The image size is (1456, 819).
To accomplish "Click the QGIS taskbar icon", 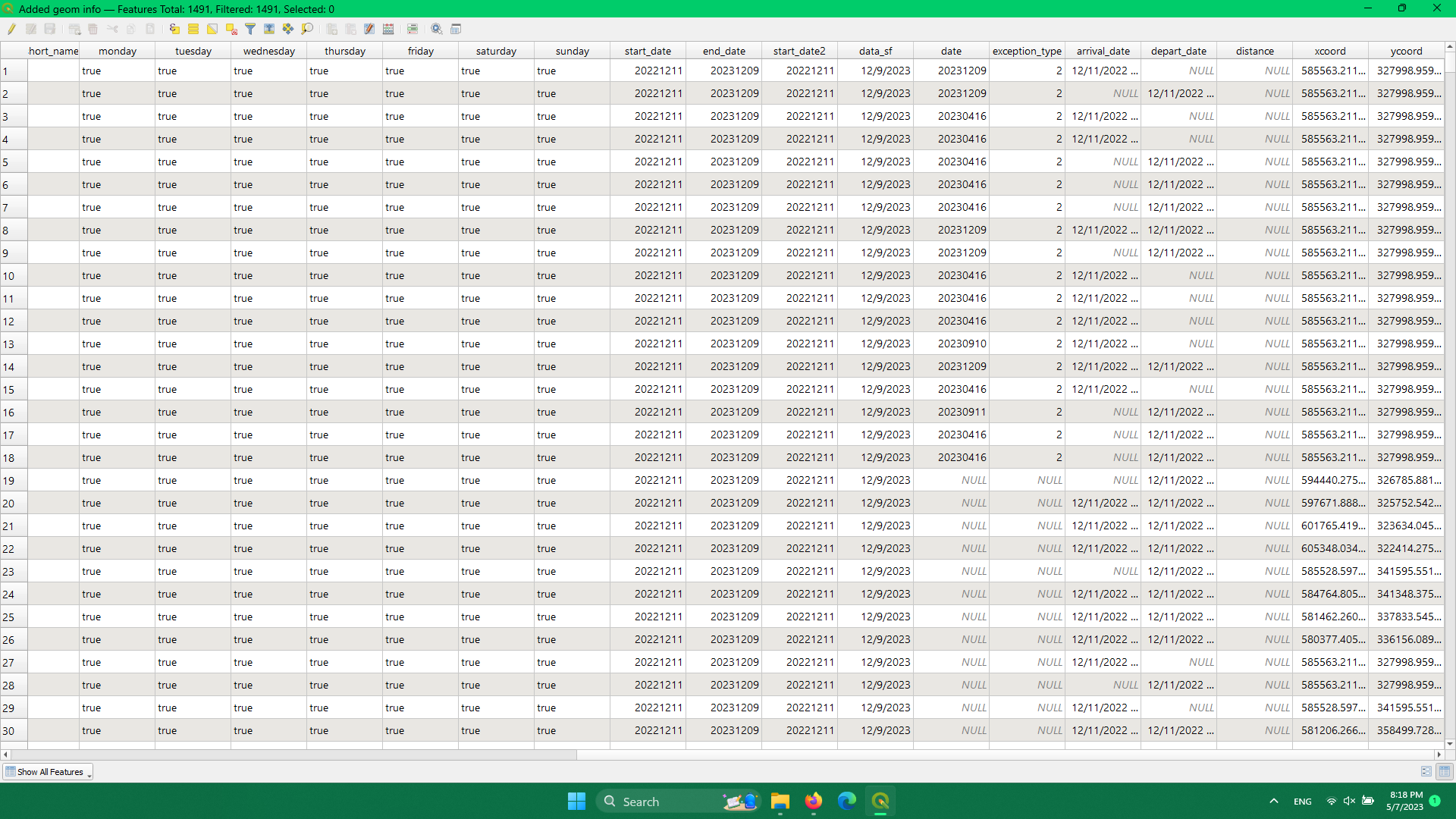I will pos(880,801).
